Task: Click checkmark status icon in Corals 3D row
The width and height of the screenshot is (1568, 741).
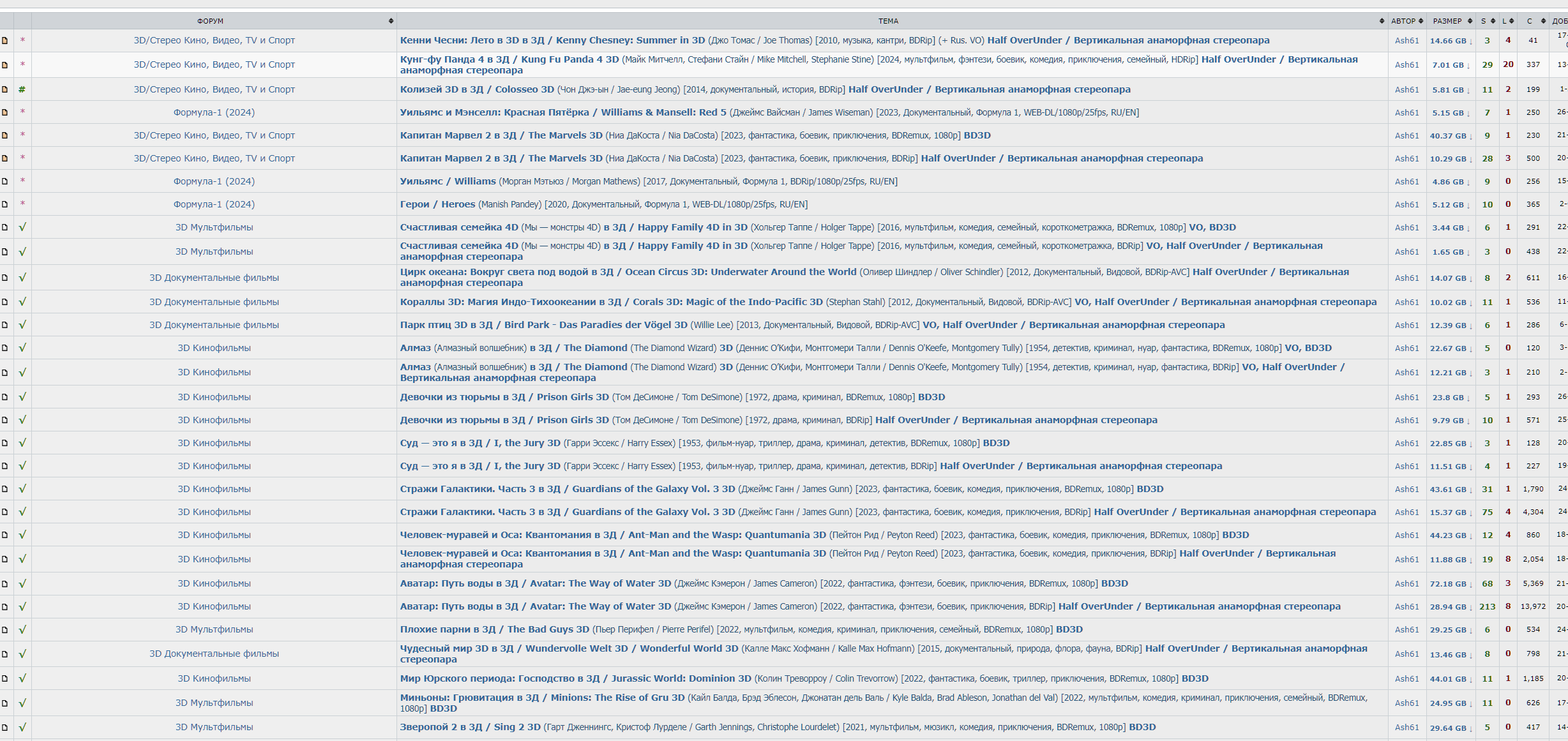Action: [22, 302]
